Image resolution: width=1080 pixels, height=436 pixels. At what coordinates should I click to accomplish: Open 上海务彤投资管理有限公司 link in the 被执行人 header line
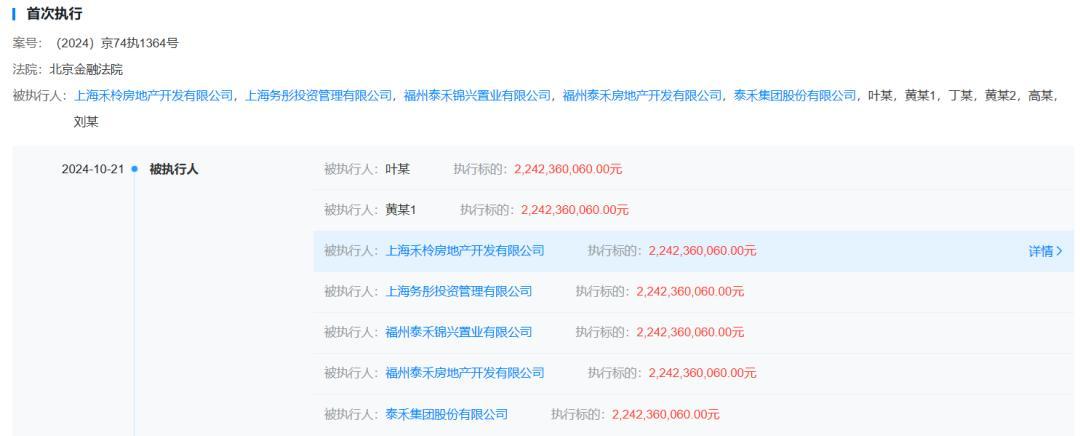pos(319,96)
